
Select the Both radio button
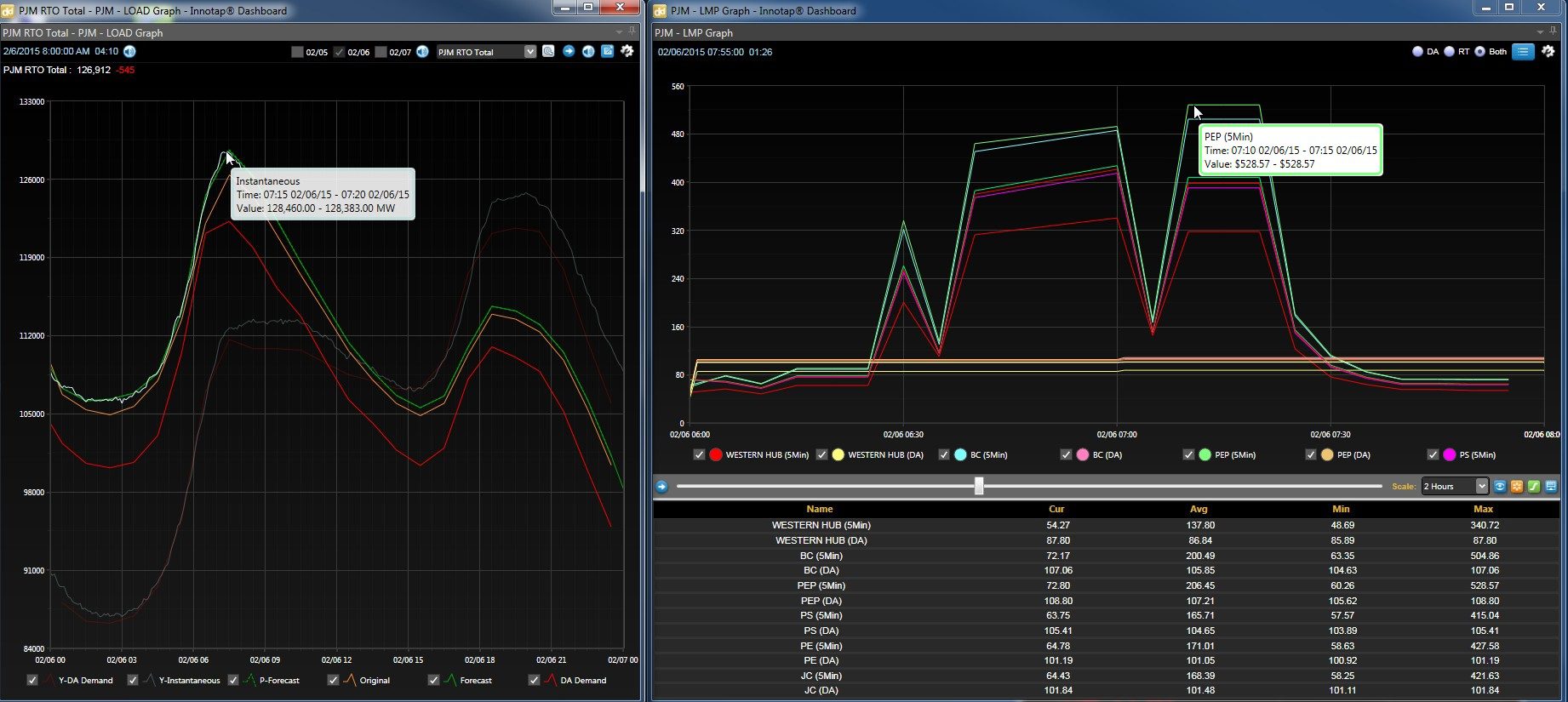coord(1479,52)
